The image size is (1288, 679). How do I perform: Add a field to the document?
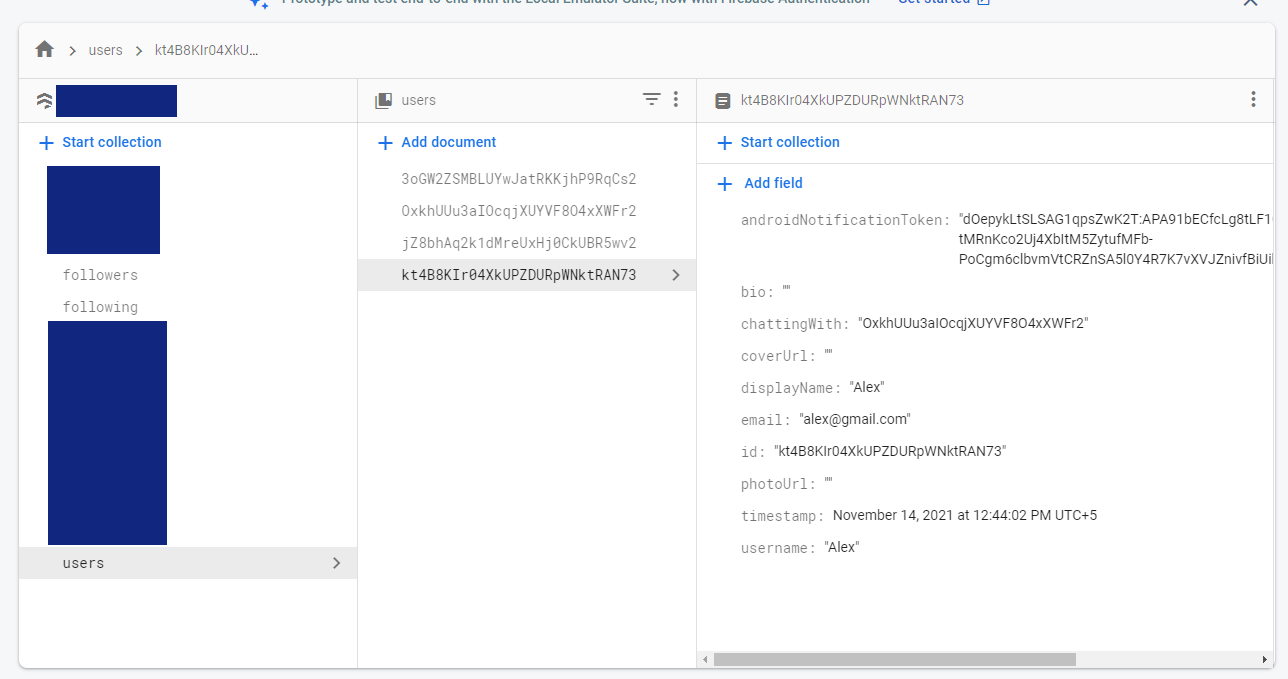click(x=761, y=183)
